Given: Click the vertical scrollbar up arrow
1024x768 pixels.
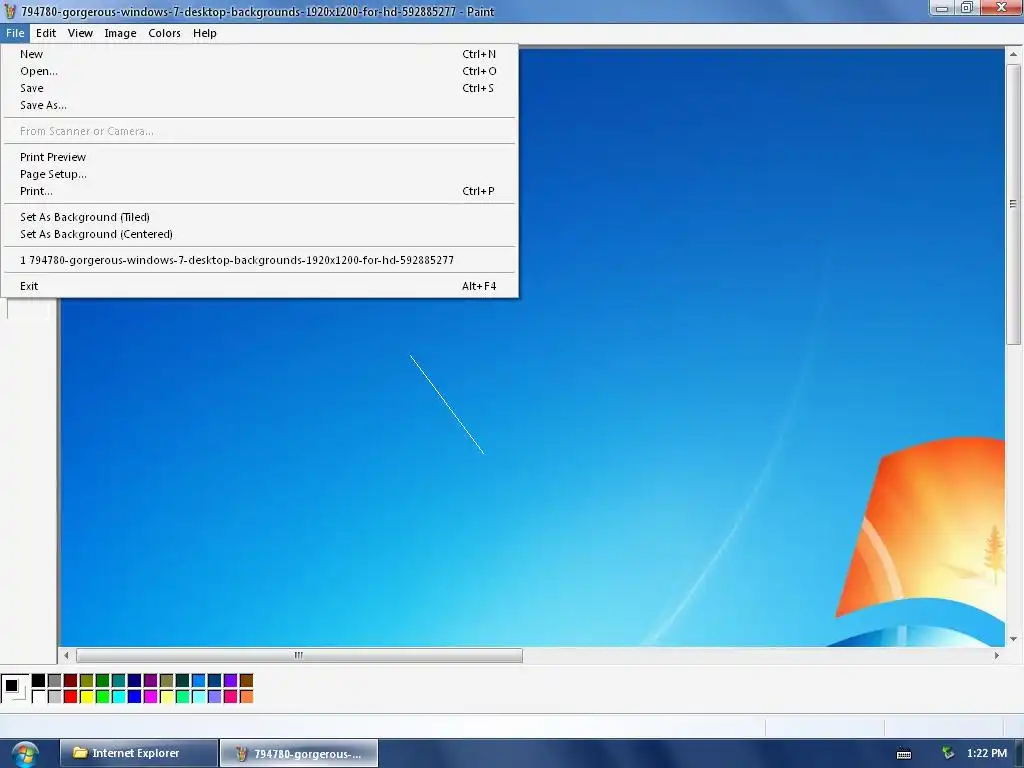Looking at the screenshot, I should tap(1014, 55).
